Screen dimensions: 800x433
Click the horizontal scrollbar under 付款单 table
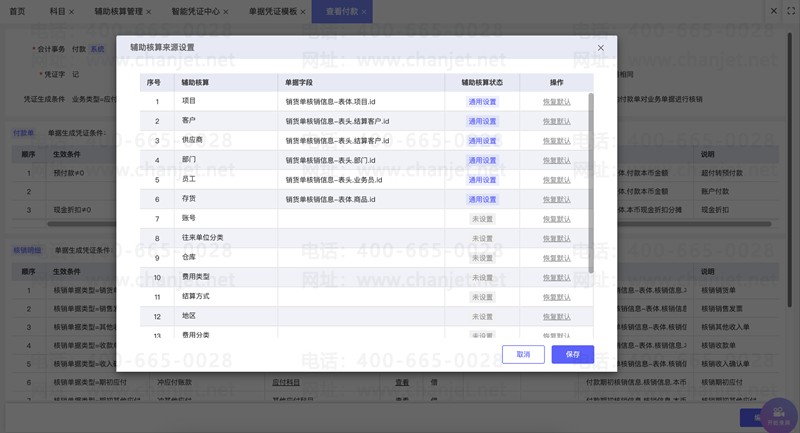(x=408, y=223)
